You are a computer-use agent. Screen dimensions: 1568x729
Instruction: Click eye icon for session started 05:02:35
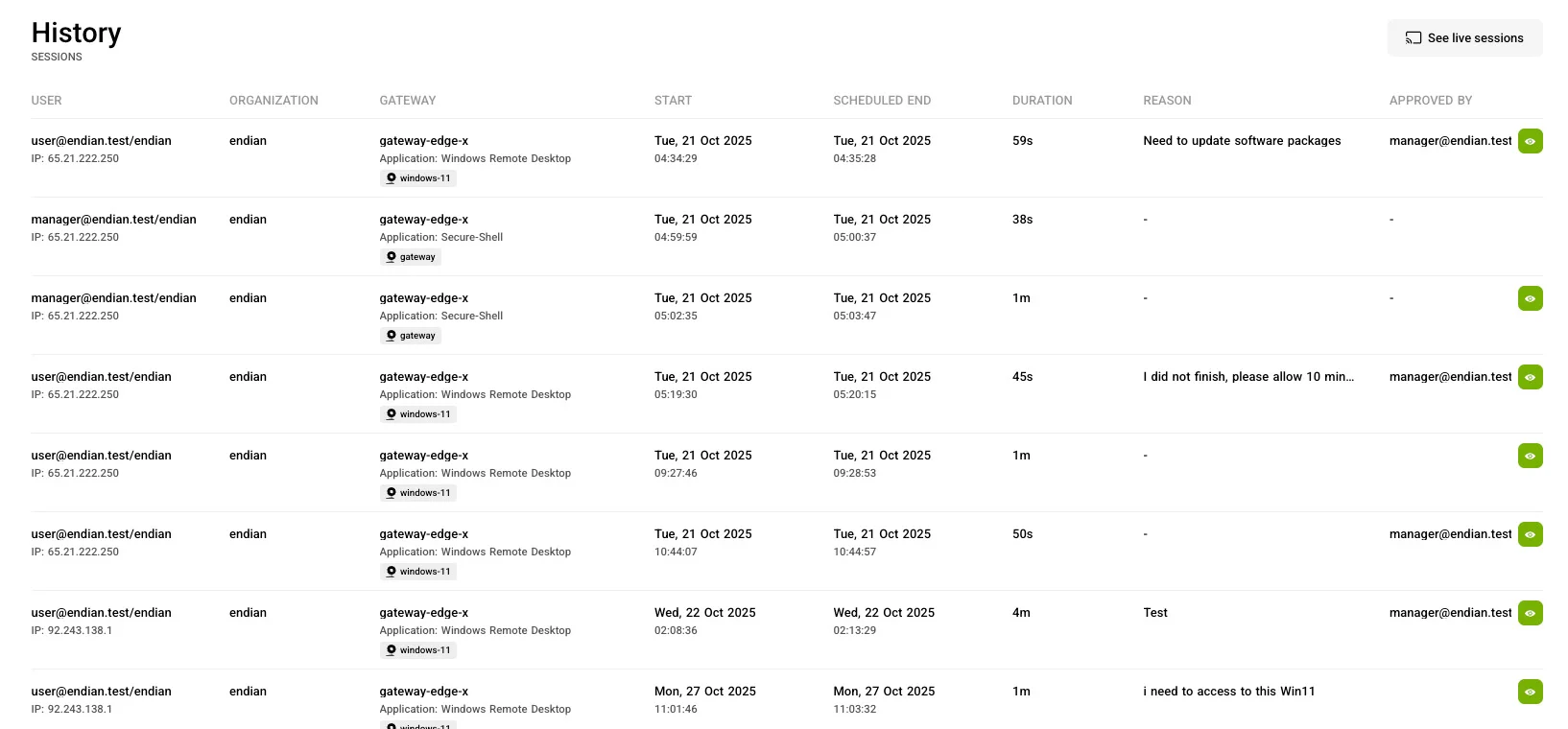coord(1530,298)
